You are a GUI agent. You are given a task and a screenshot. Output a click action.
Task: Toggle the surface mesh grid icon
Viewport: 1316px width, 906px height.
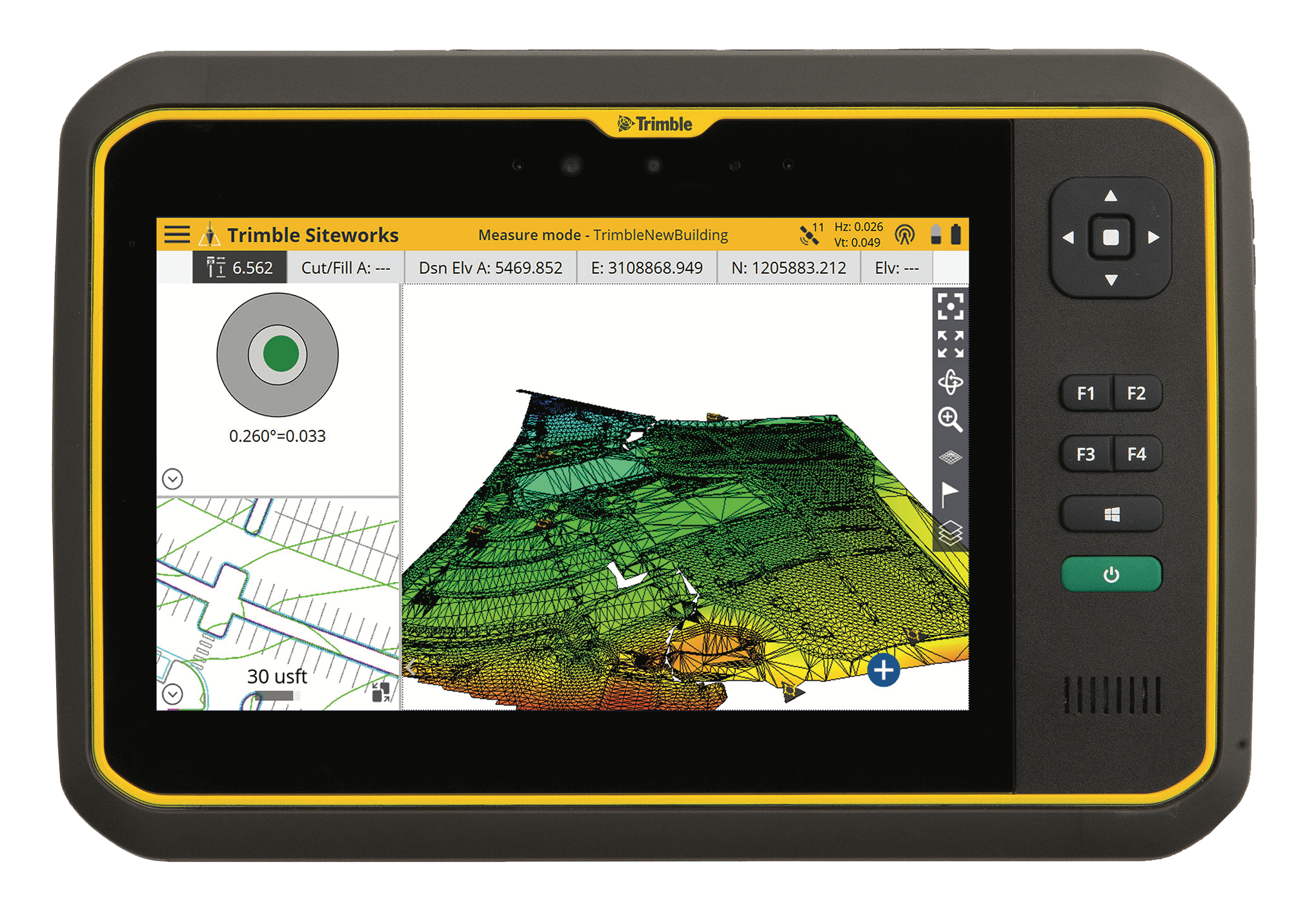click(951, 458)
